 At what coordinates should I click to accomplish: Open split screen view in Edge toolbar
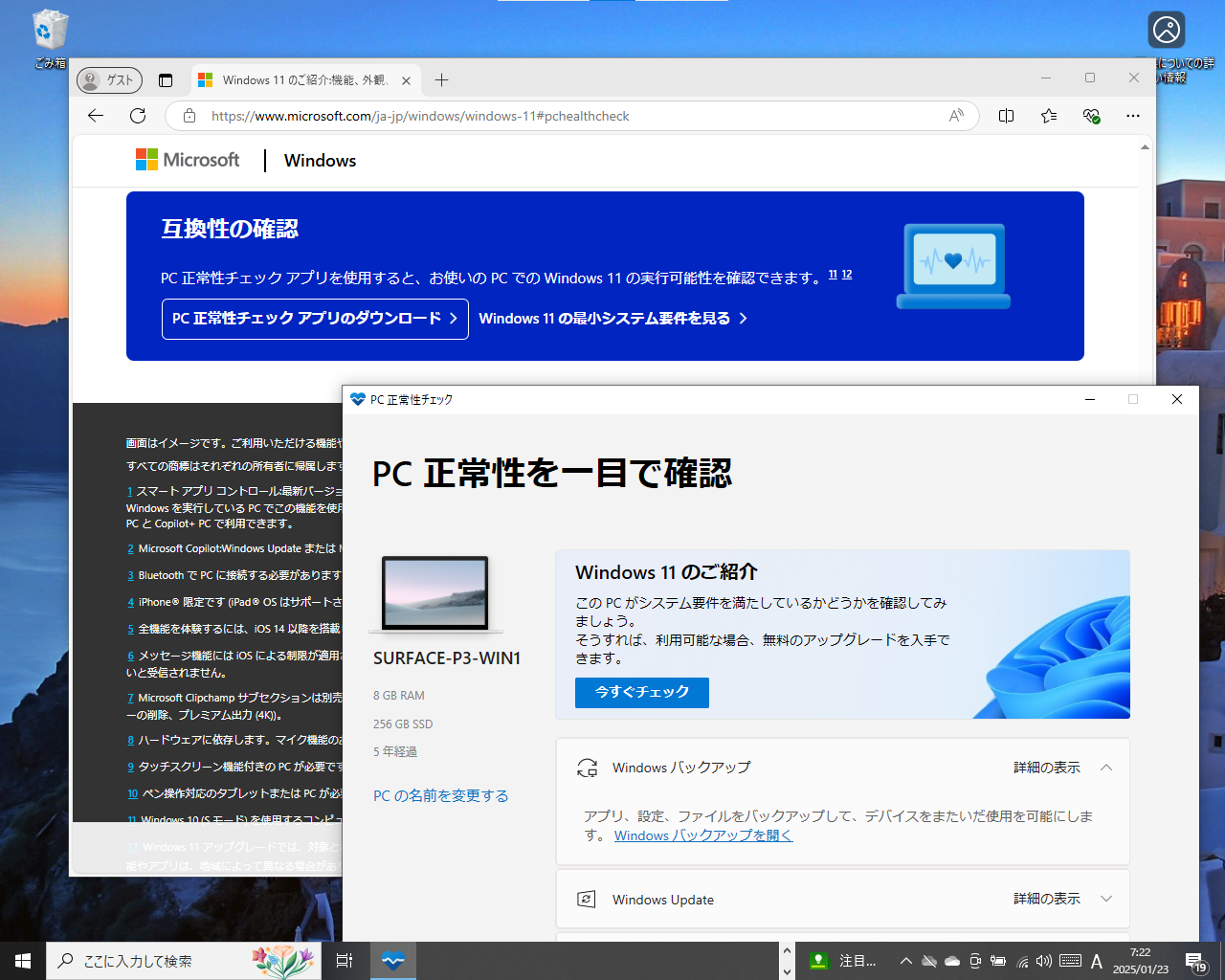1006,115
